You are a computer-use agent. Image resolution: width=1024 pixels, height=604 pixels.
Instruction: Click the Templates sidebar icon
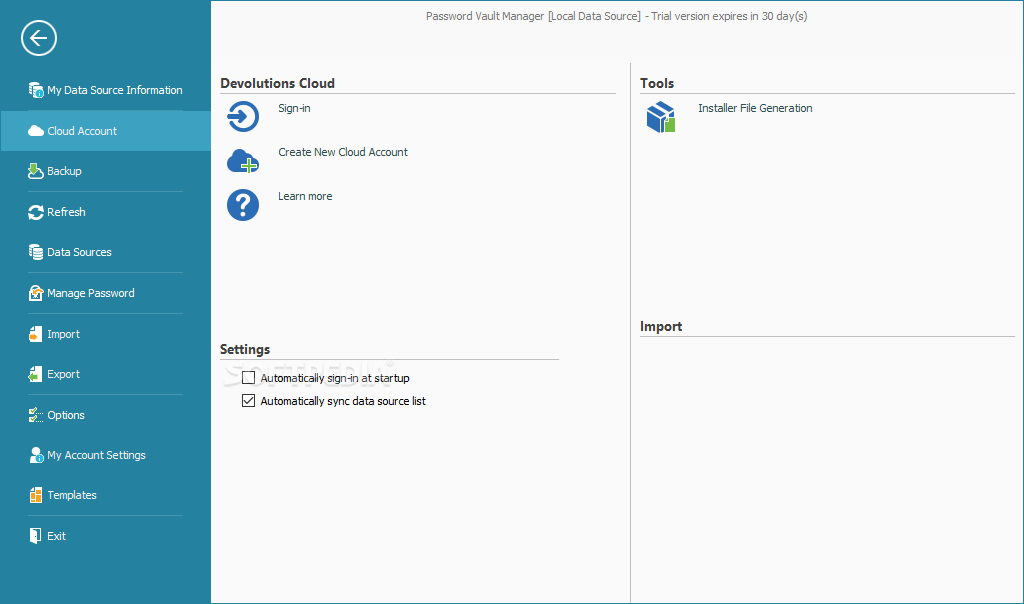pyautogui.click(x=35, y=495)
